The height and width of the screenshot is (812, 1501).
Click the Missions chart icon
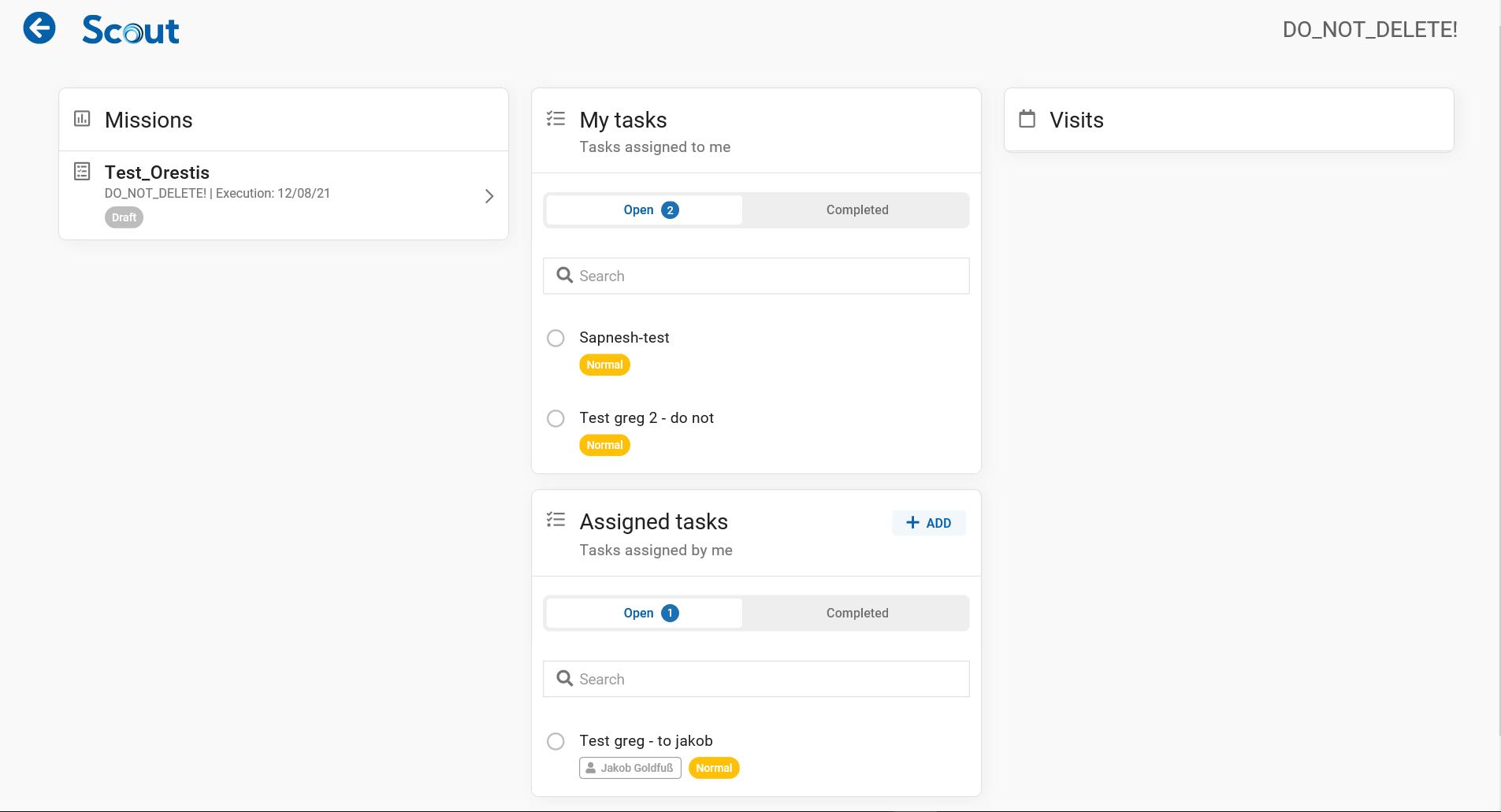(x=82, y=119)
